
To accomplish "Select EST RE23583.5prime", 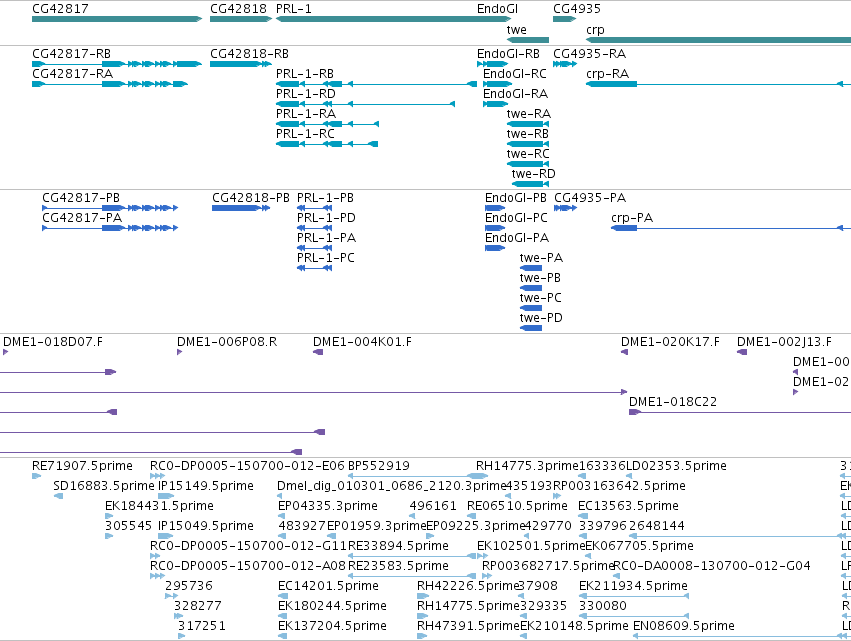I will point(412,576).
